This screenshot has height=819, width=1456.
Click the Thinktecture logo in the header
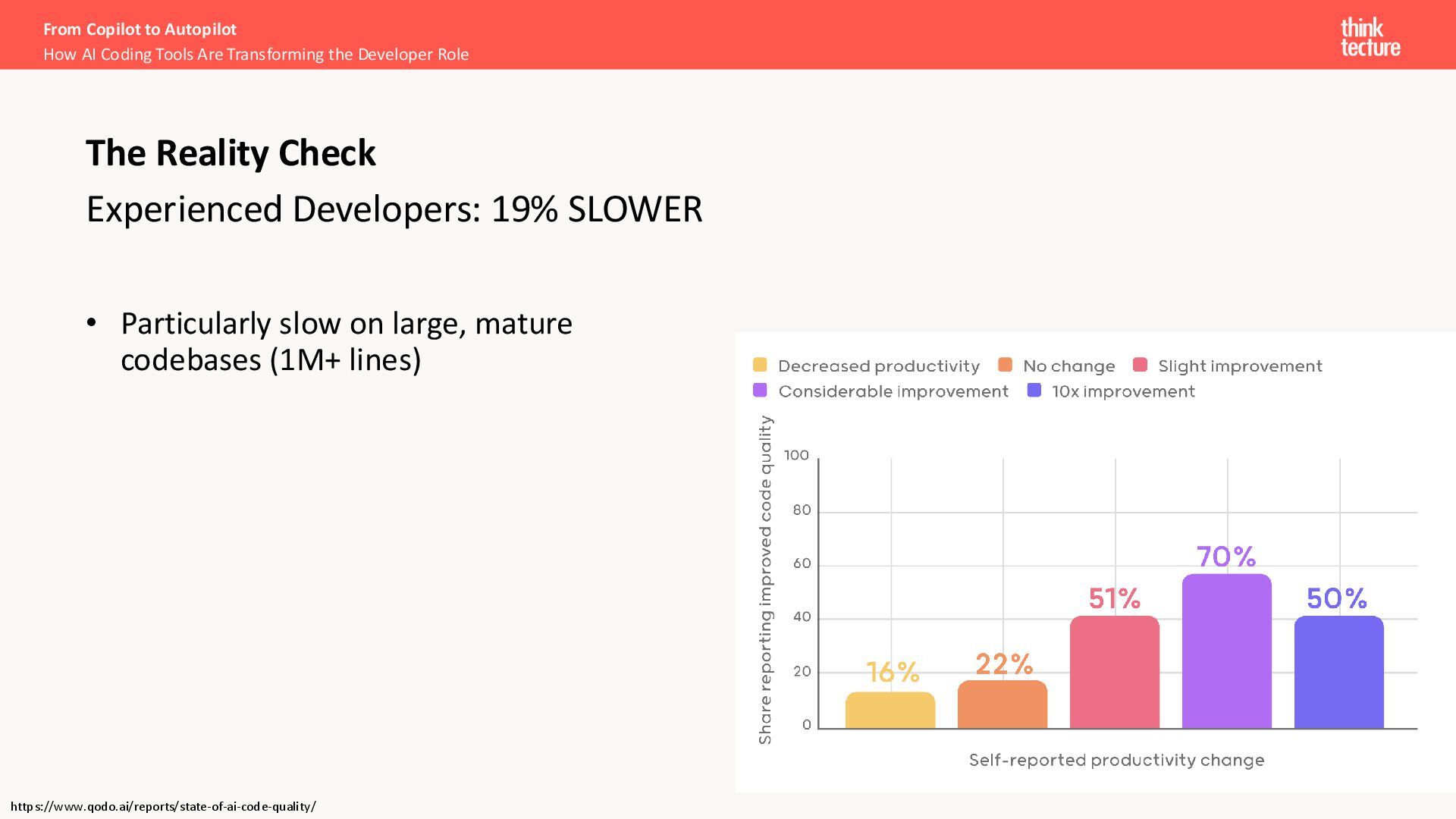(x=1370, y=37)
